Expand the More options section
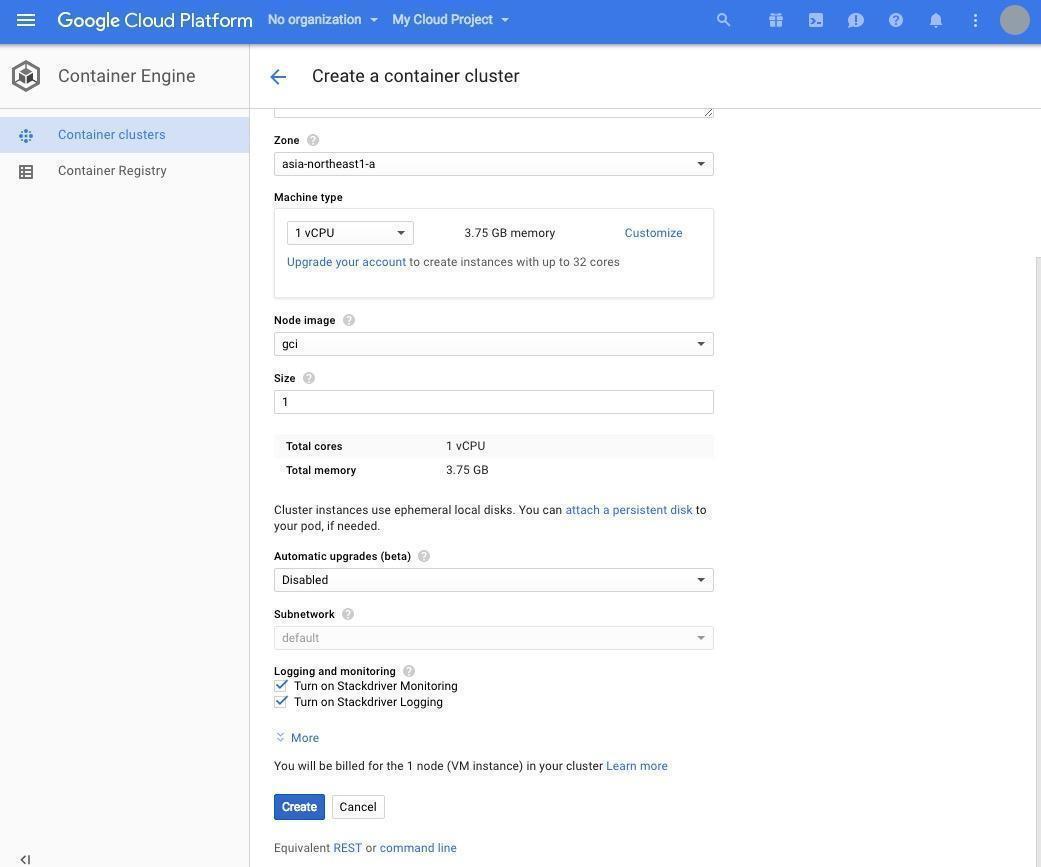This screenshot has width=1041, height=867. pos(297,738)
